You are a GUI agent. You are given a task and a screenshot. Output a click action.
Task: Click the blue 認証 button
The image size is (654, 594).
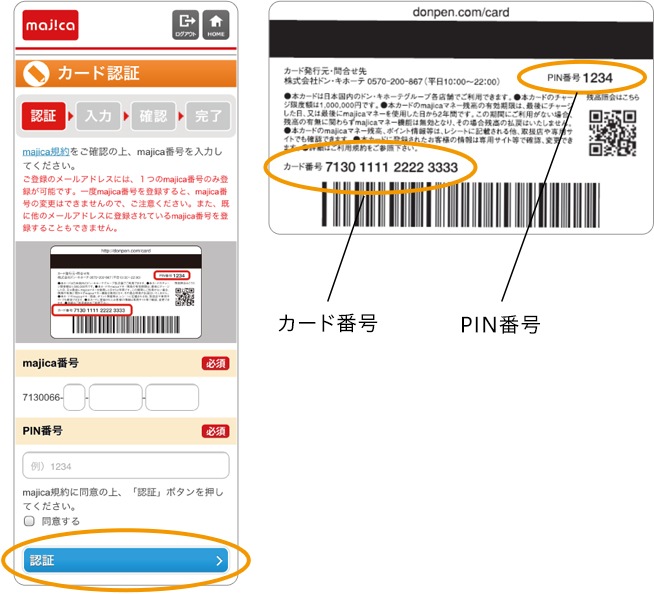[126, 560]
